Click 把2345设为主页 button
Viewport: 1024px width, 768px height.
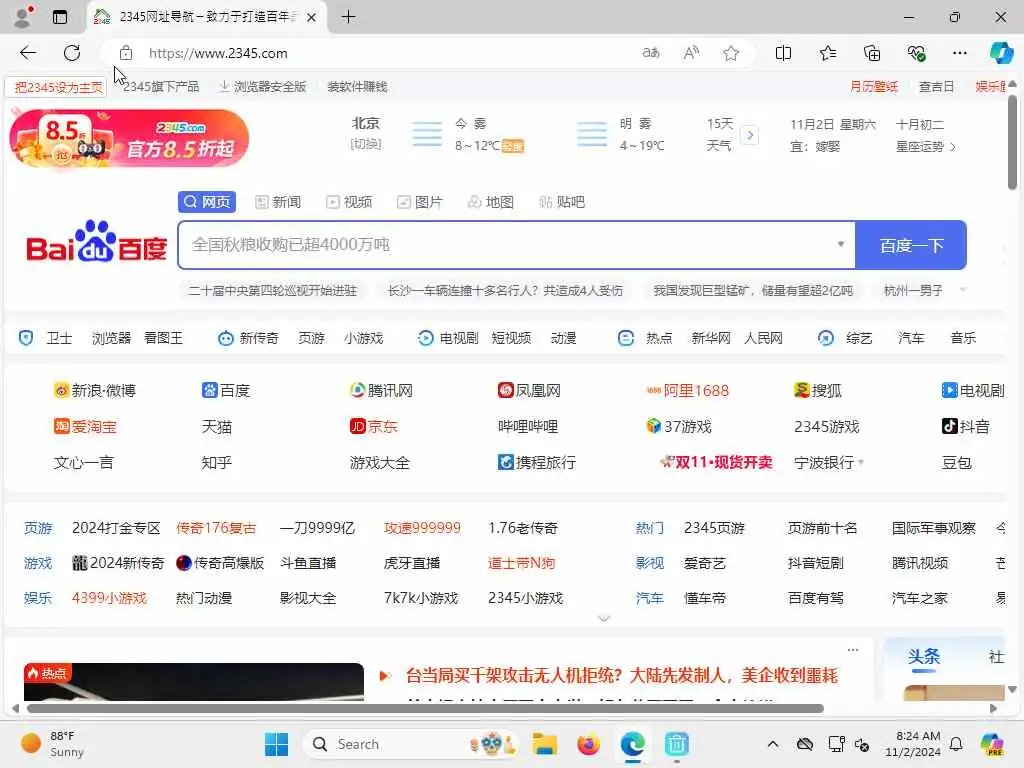click(x=57, y=87)
